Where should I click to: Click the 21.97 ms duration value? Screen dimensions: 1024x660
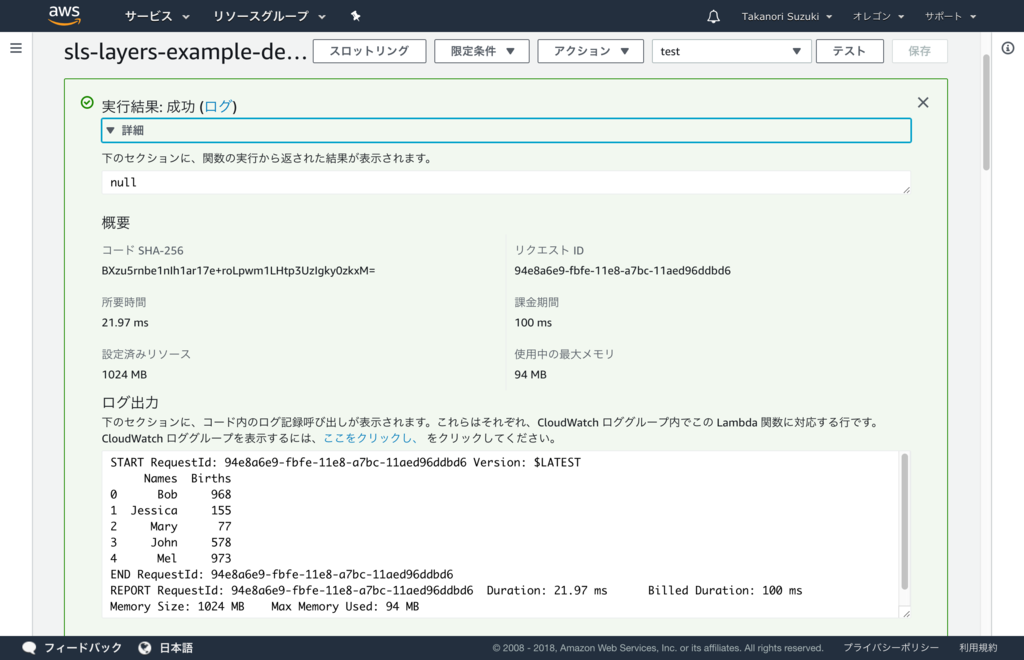[x=125, y=322]
